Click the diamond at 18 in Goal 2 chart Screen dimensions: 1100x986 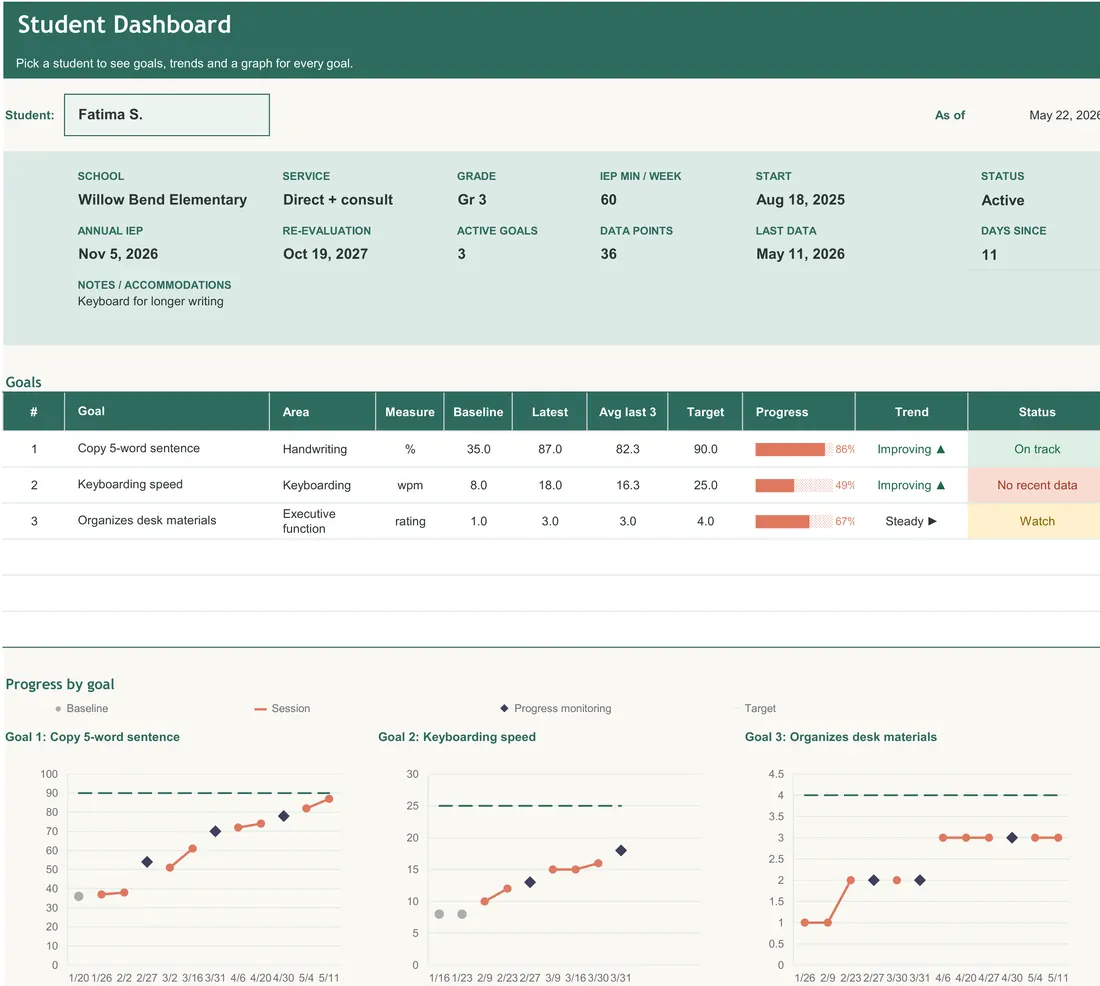621,851
